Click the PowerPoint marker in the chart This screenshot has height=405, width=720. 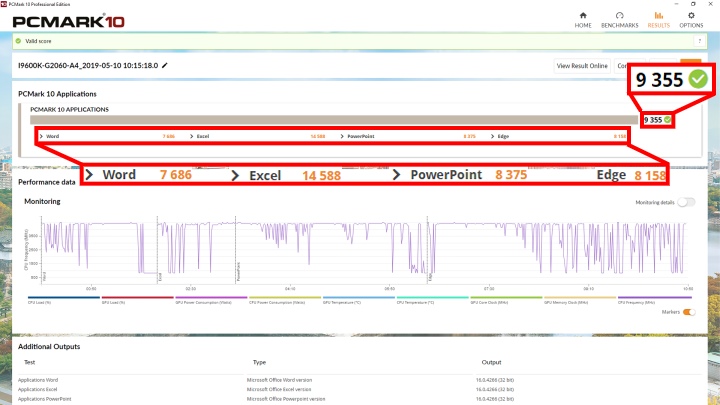point(237,270)
